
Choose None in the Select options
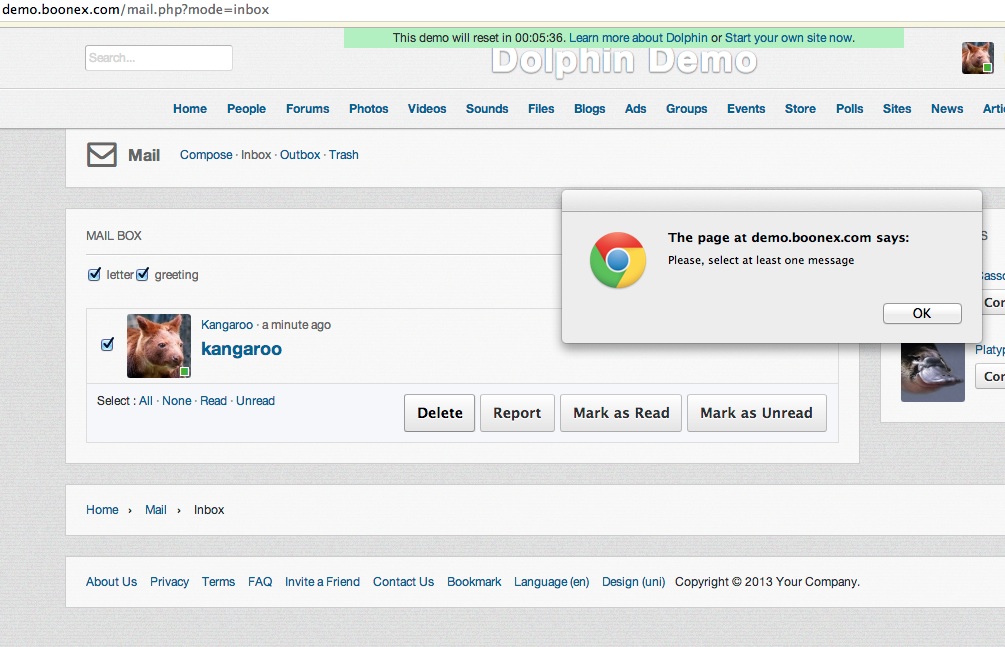[x=176, y=401]
